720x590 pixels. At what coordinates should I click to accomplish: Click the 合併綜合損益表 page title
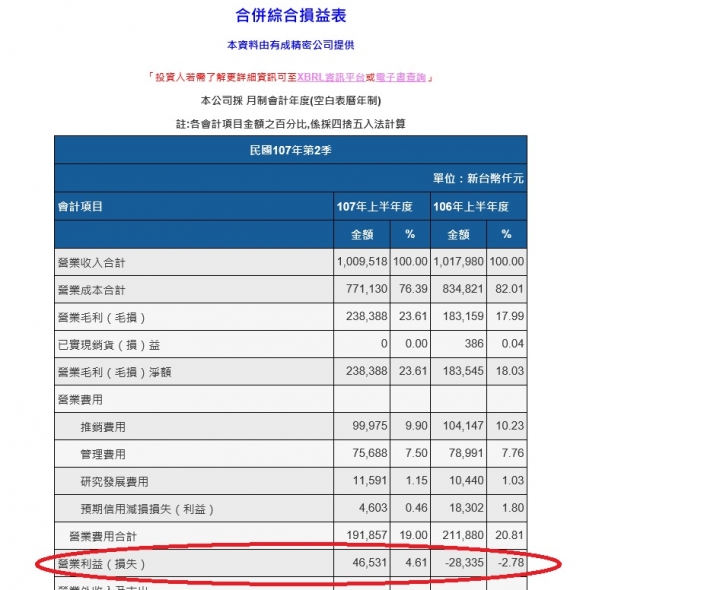coord(291,16)
